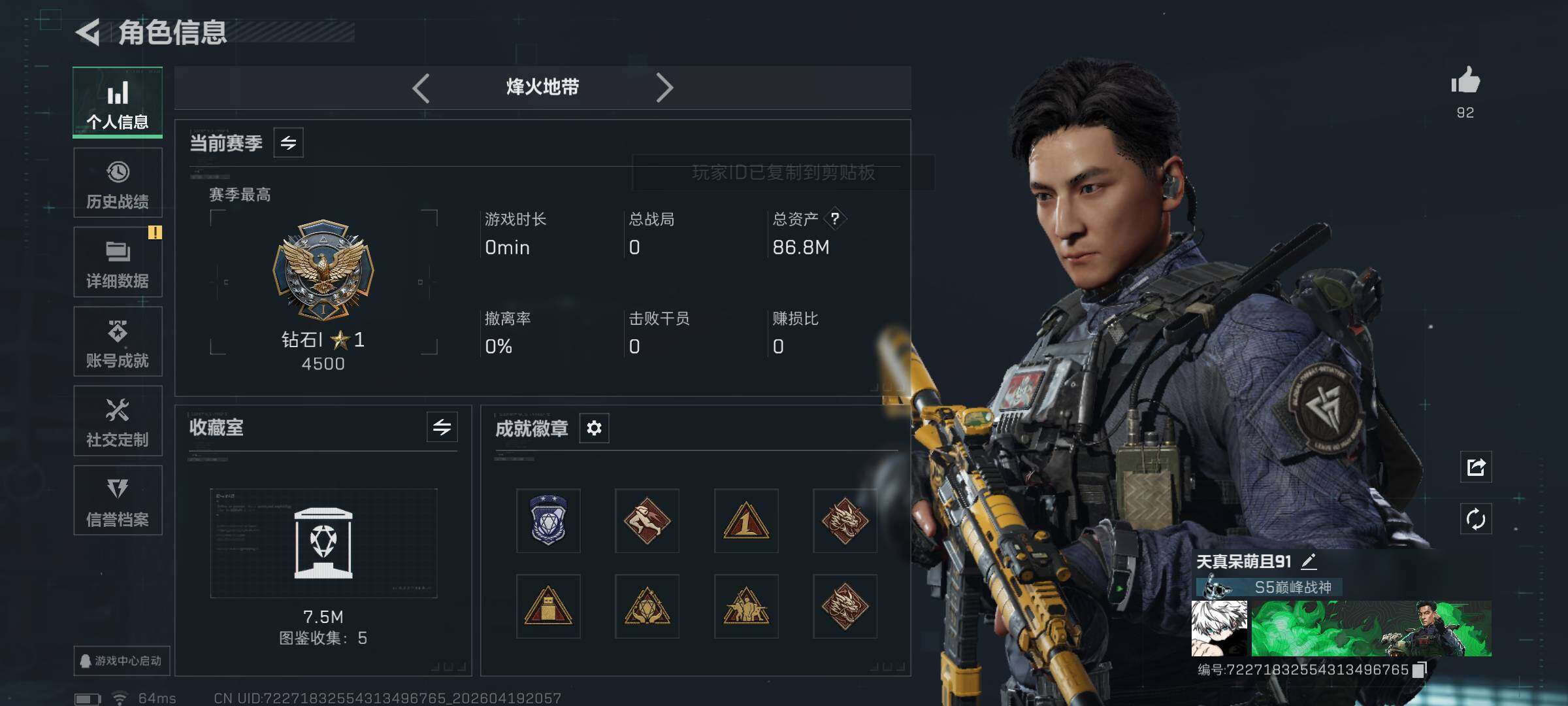Click the refresh character model icon
This screenshot has width=1568, height=706.
[1476, 519]
